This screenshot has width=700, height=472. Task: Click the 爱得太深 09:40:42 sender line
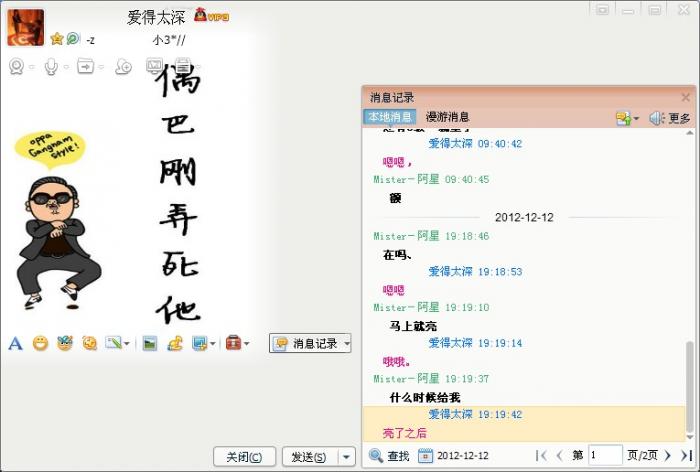click(475, 143)
